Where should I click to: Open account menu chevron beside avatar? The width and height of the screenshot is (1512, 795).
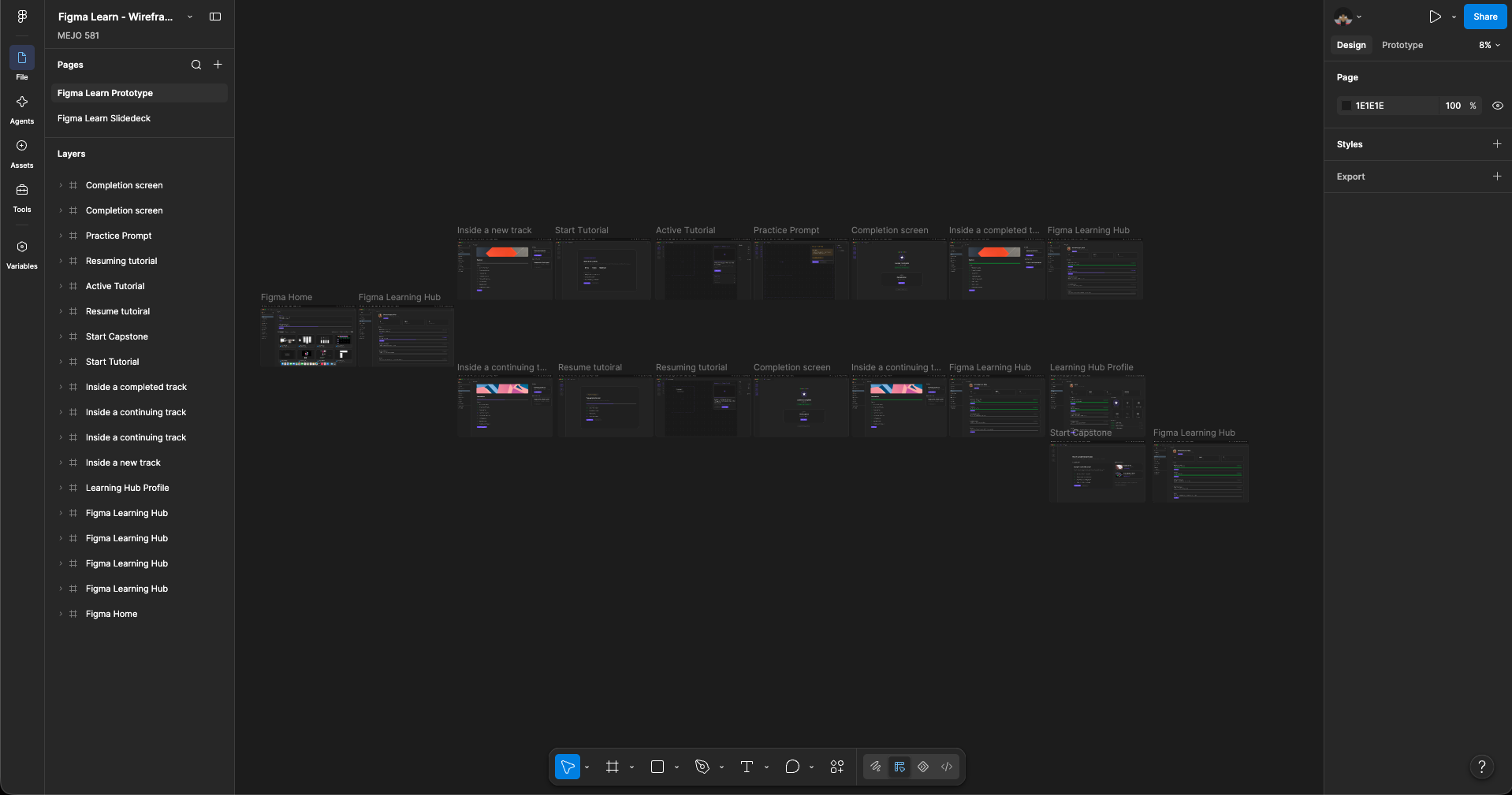click(1359, 17)
